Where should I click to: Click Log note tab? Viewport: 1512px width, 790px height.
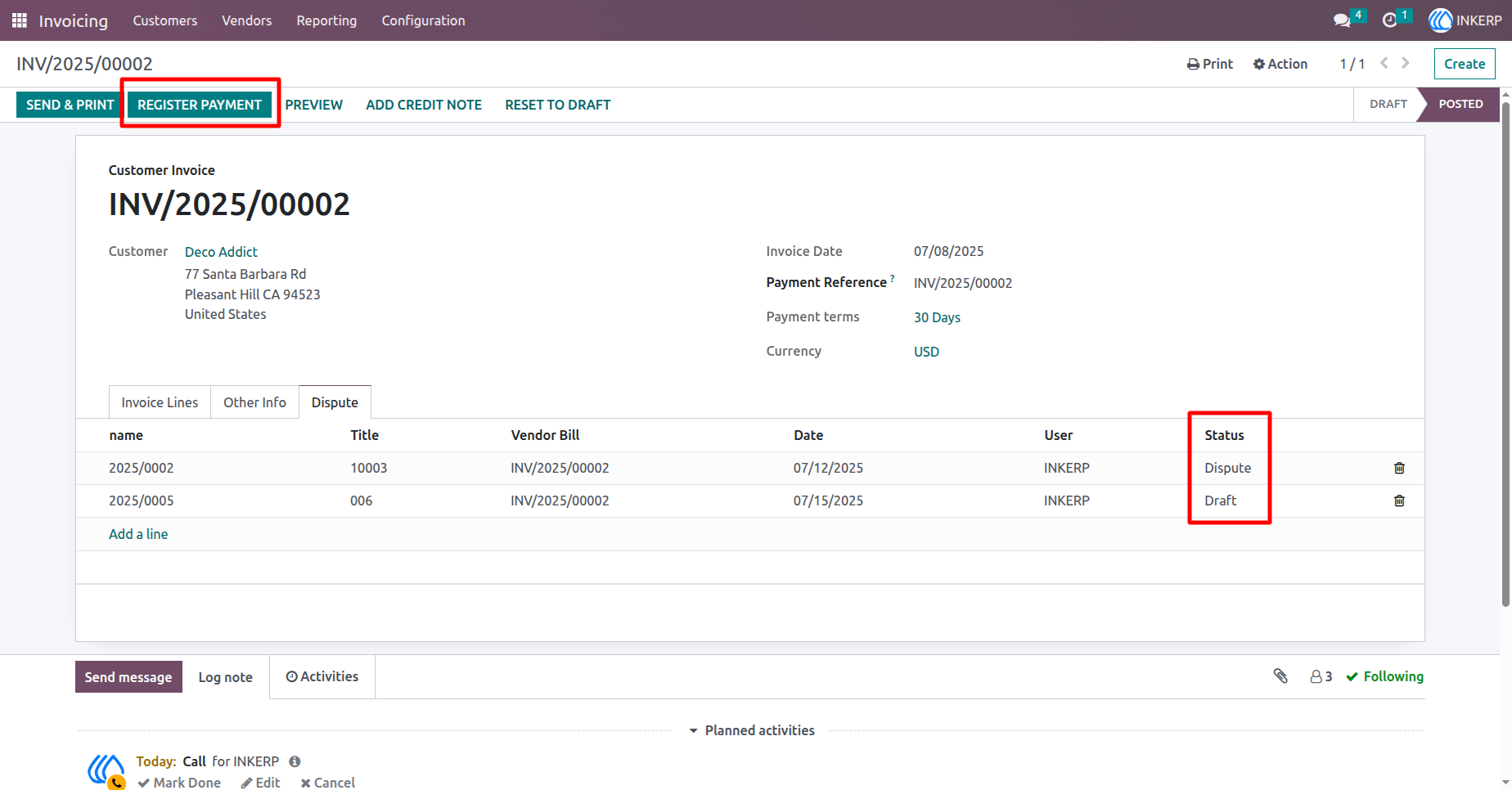[x=225, y=677]
